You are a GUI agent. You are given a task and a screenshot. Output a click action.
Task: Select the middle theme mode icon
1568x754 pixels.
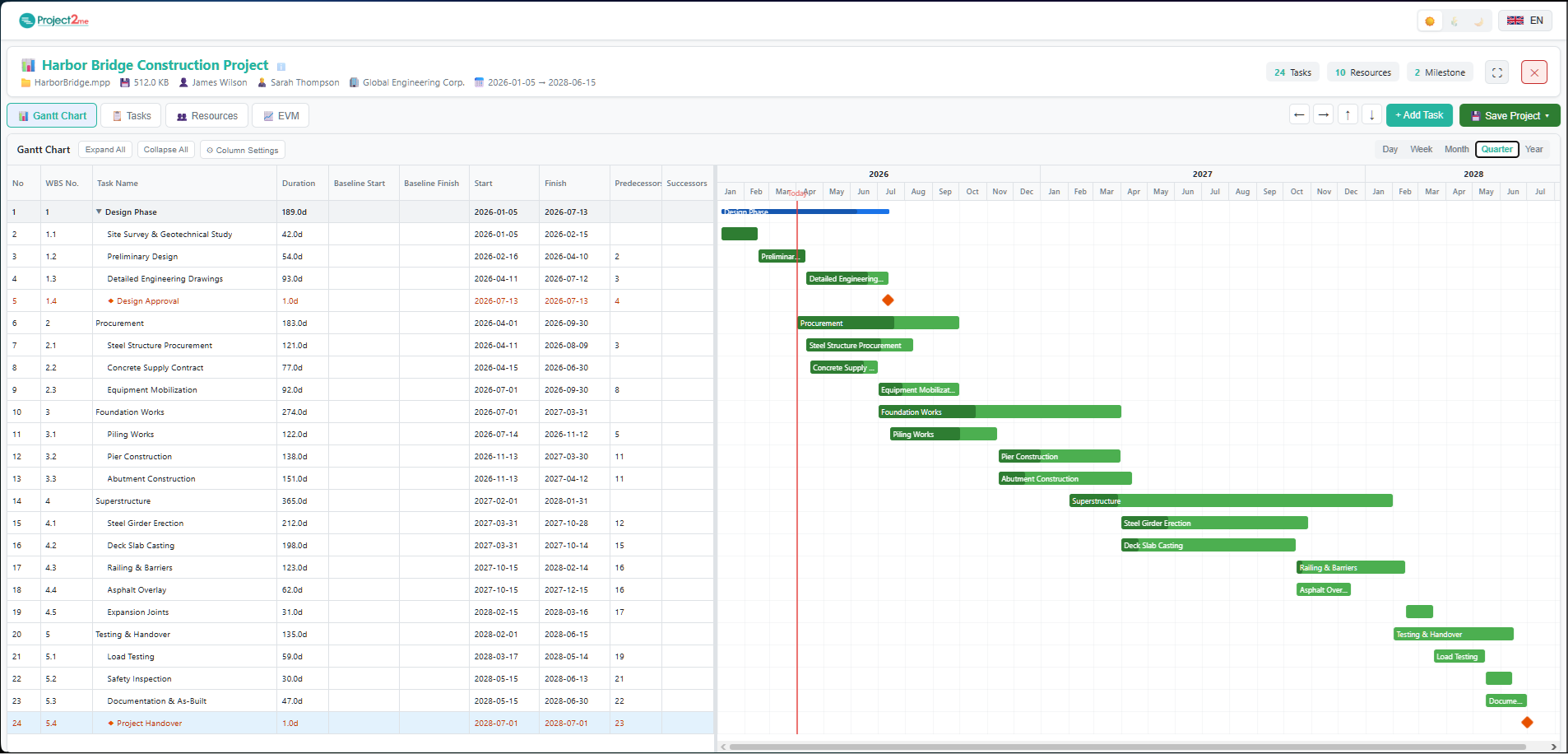(x=1454, y=21)
